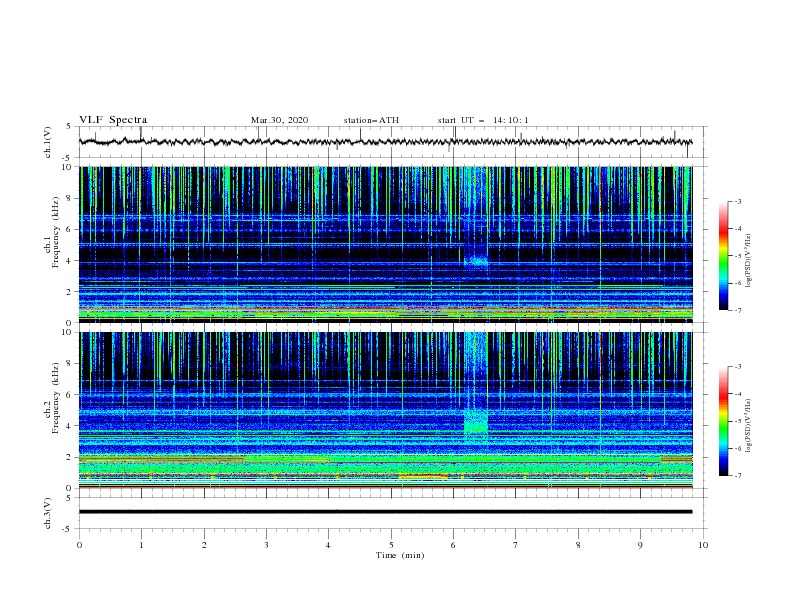Click the 'Time (min)' axis label

click(400, 555)
